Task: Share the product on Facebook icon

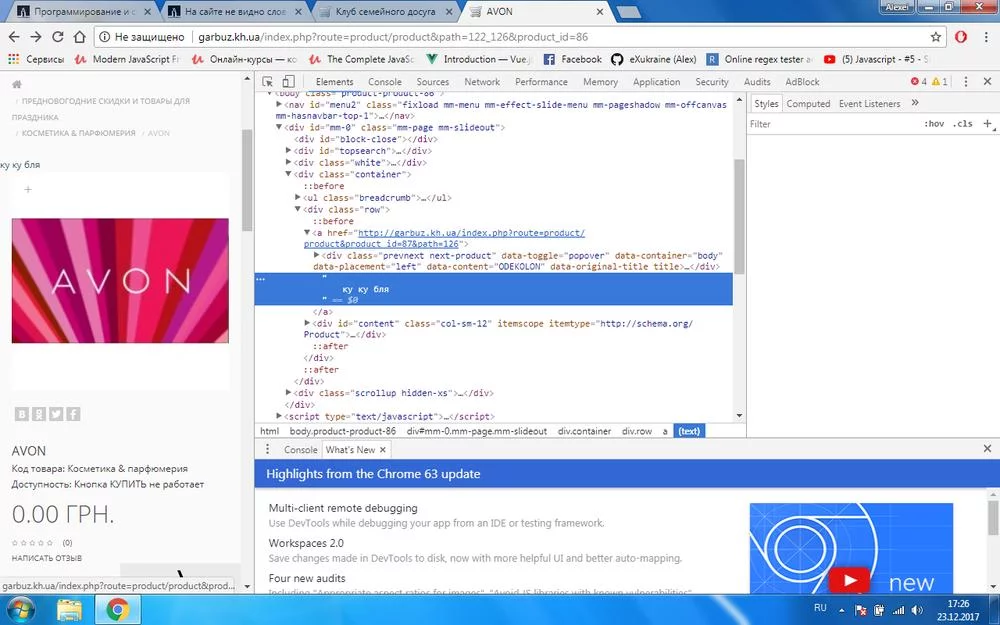Action: [x=73, y=414]
